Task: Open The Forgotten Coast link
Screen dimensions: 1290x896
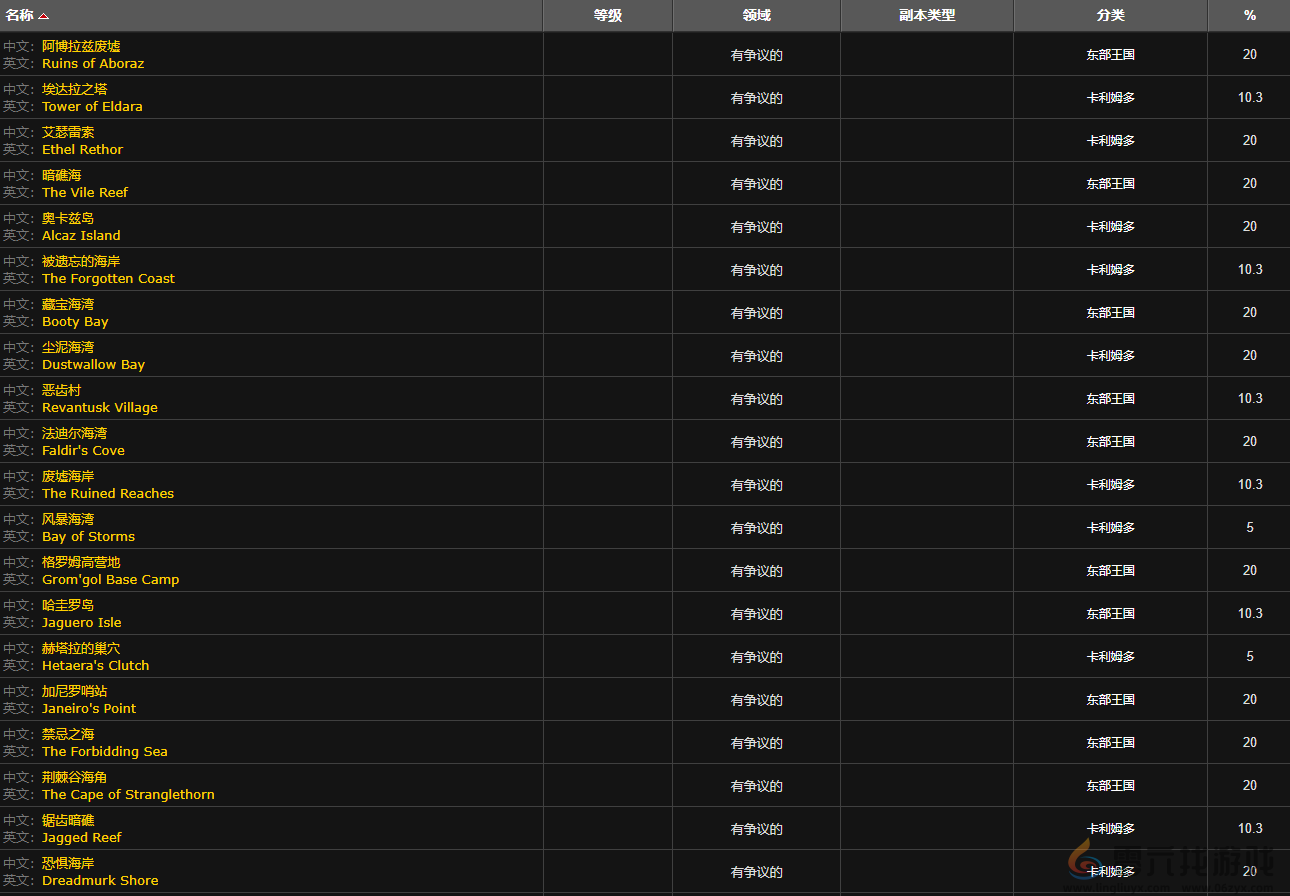Action: pos(108,279)
